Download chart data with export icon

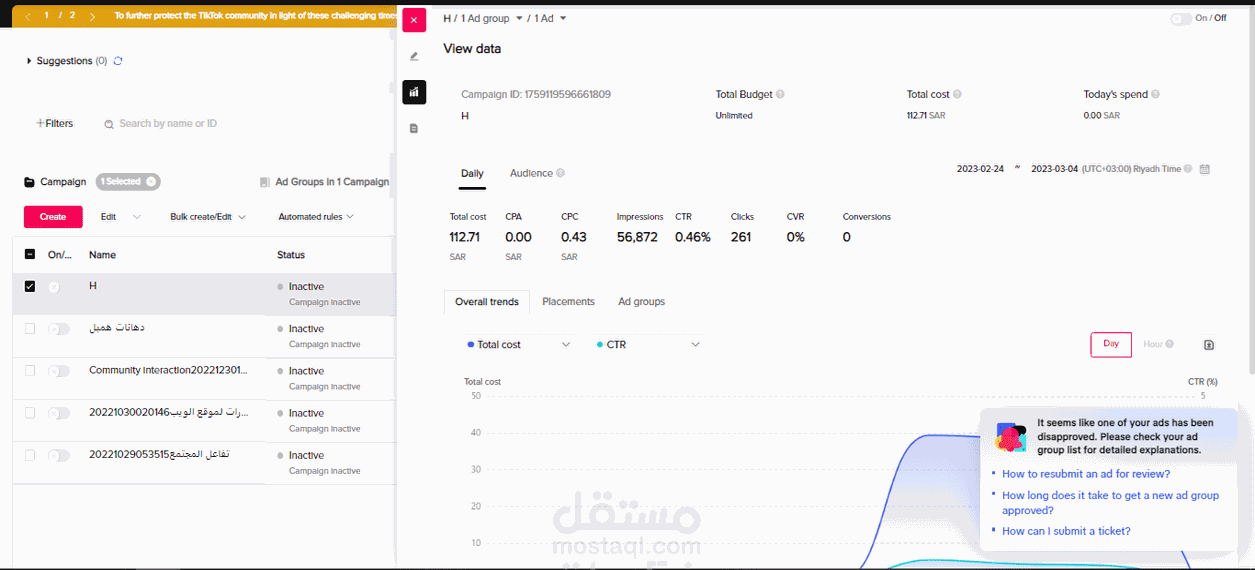tap(1209, 344)
